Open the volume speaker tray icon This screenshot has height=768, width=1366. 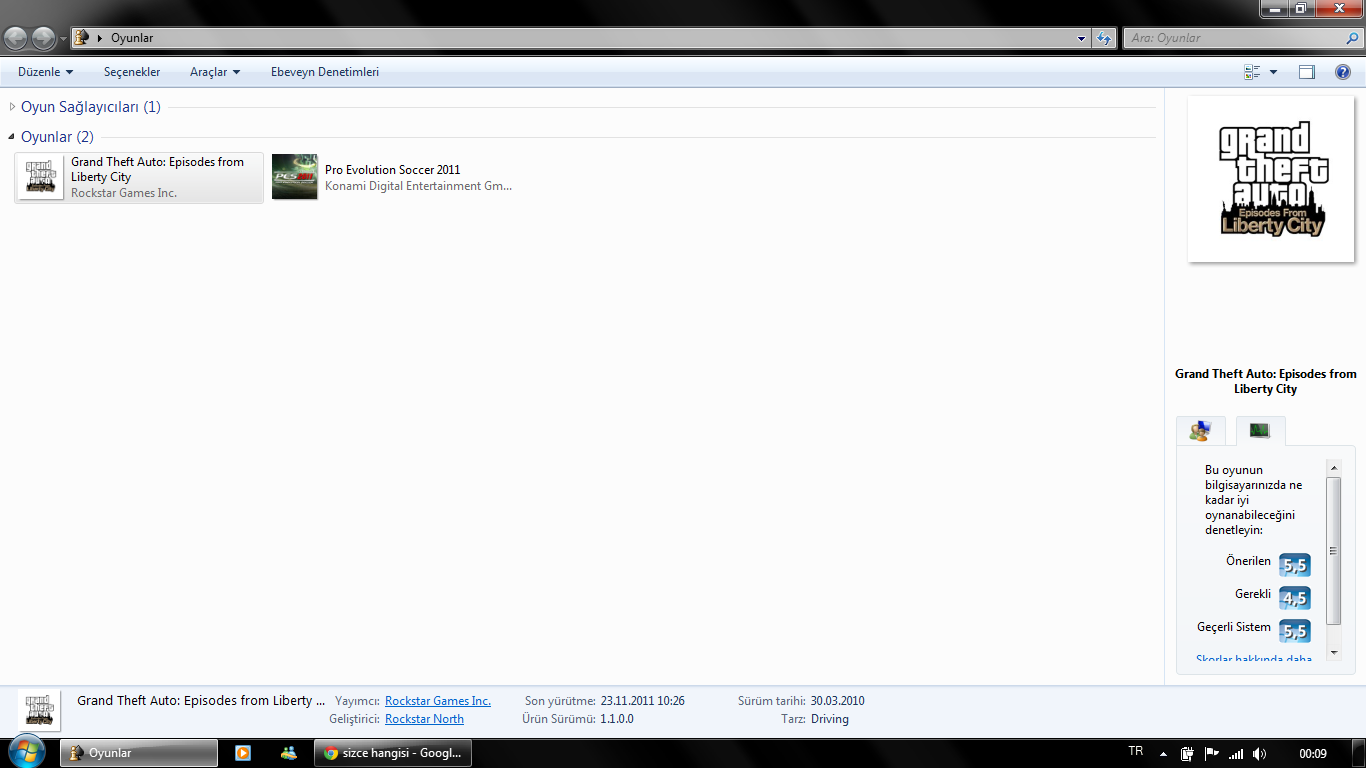(x=1259, y=754)
